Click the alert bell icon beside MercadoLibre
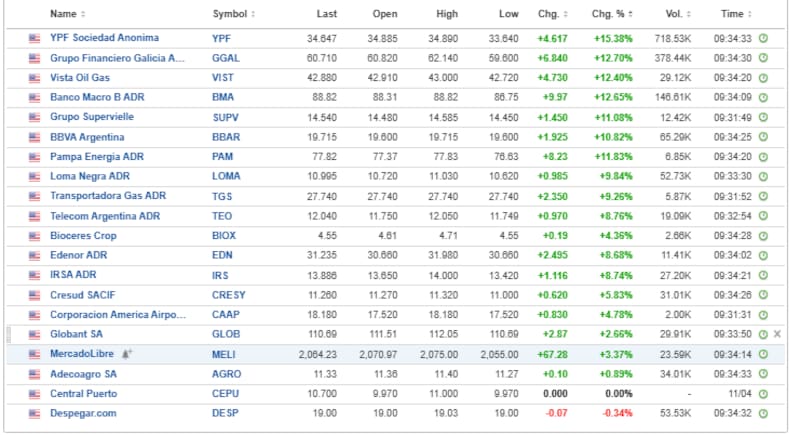This screenshot has height=435, width=800. click(126, 354)
